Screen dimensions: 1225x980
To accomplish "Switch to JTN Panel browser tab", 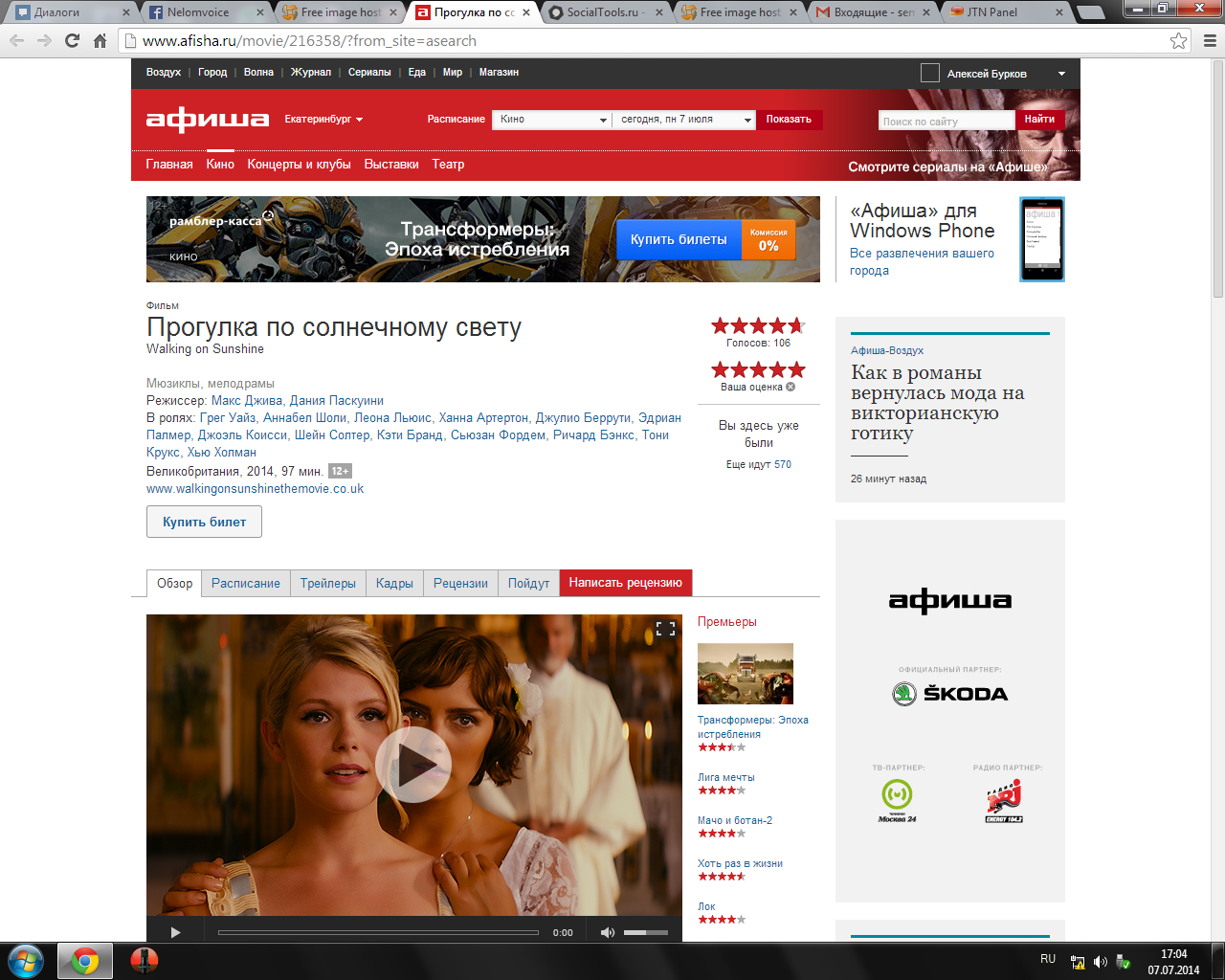I will pos(1005,12).
